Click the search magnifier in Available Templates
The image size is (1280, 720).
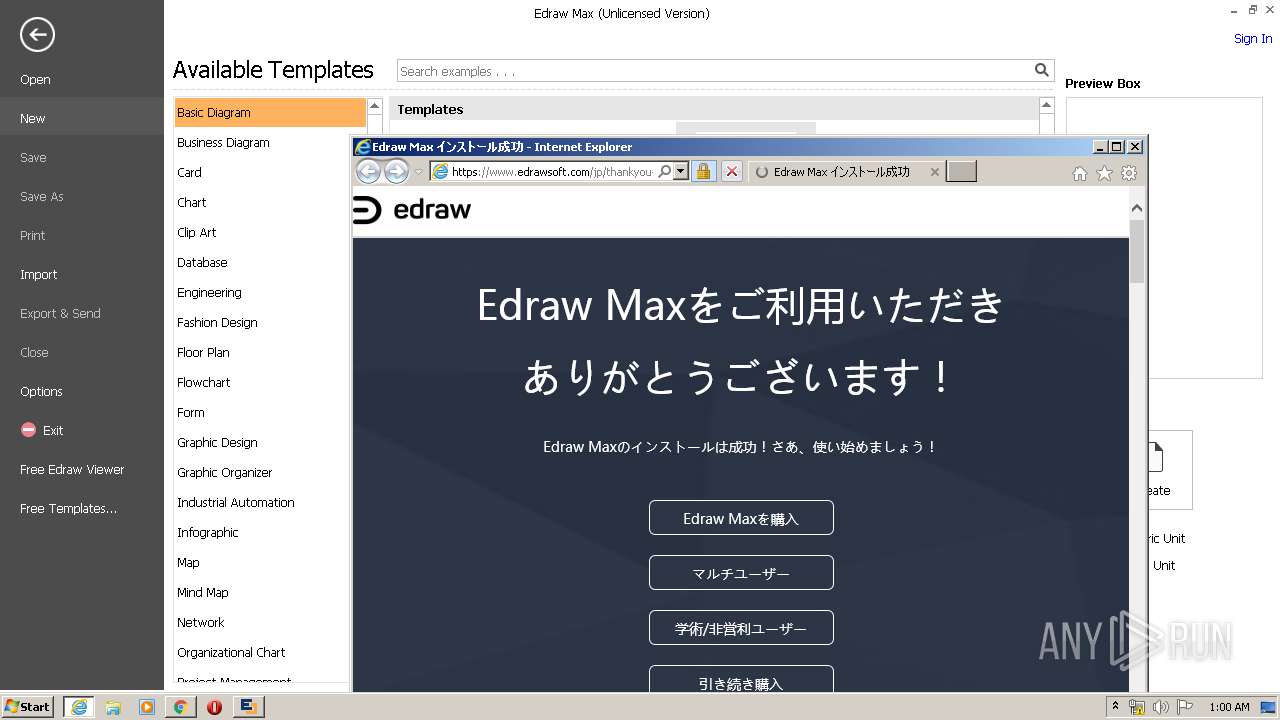1042,70
